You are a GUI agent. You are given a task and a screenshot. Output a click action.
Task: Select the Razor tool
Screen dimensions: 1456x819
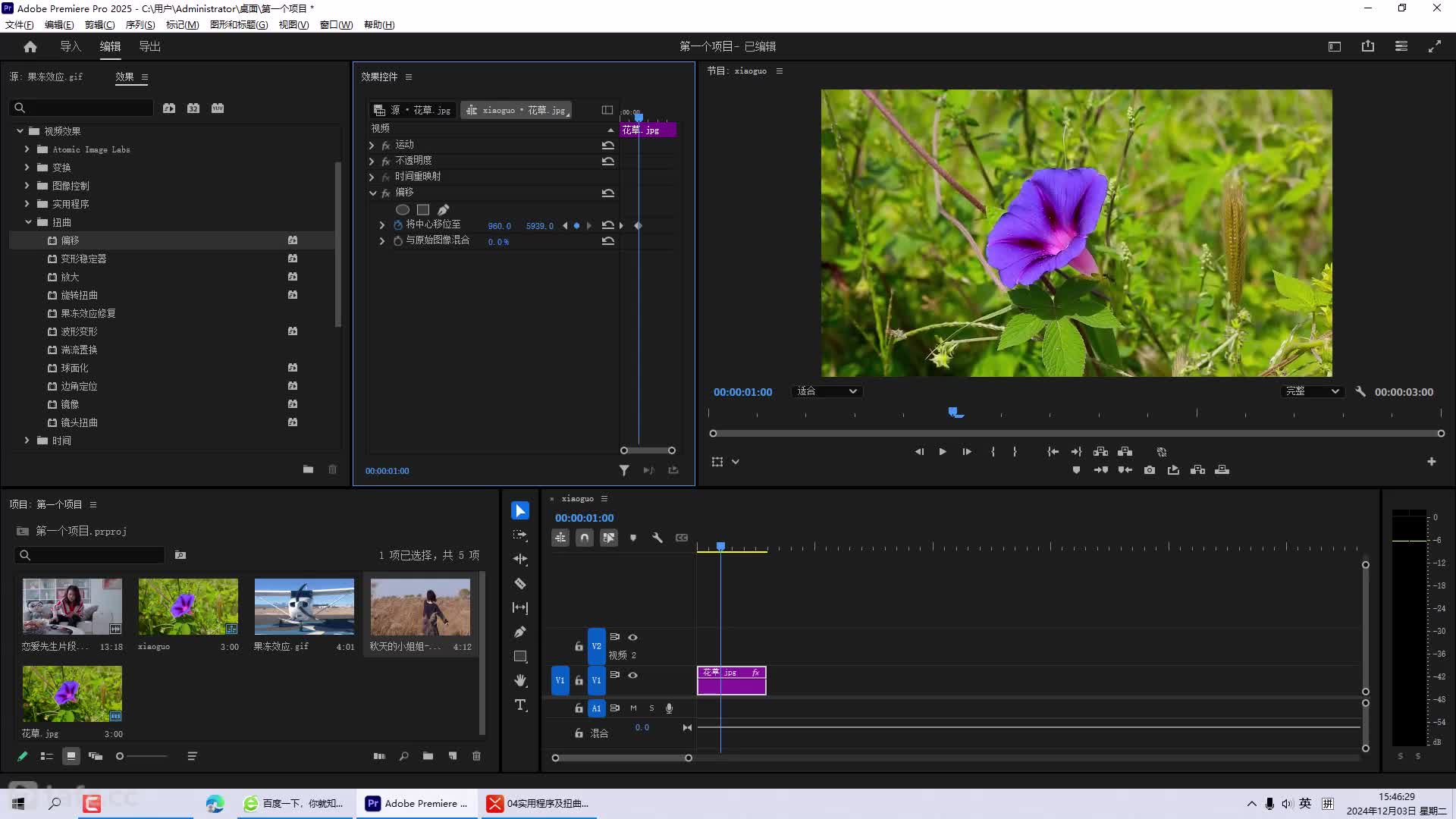(520, 584)
